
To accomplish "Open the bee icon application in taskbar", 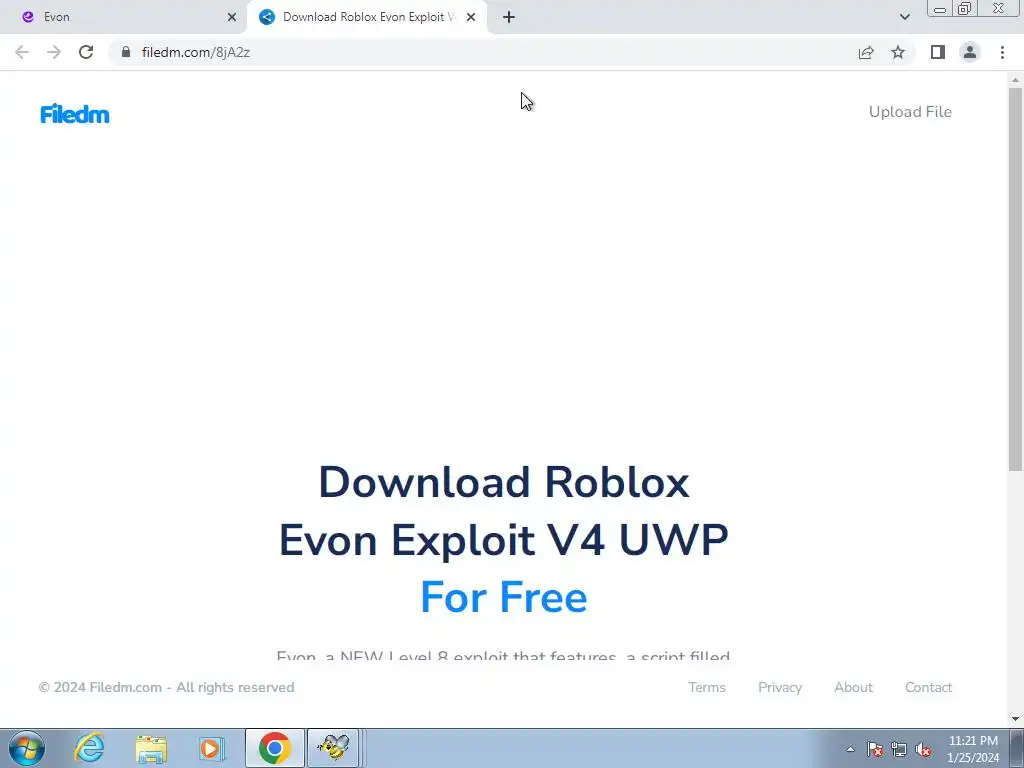I will click(x=334, y=748).
